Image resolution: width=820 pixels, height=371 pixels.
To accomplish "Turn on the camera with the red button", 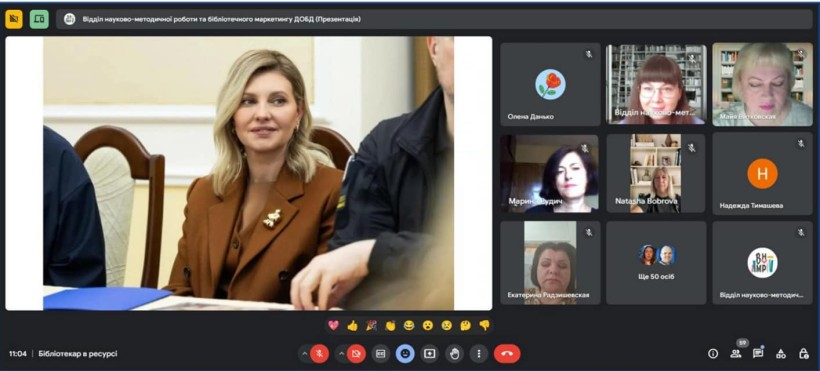I will click(x=357, y=354).
